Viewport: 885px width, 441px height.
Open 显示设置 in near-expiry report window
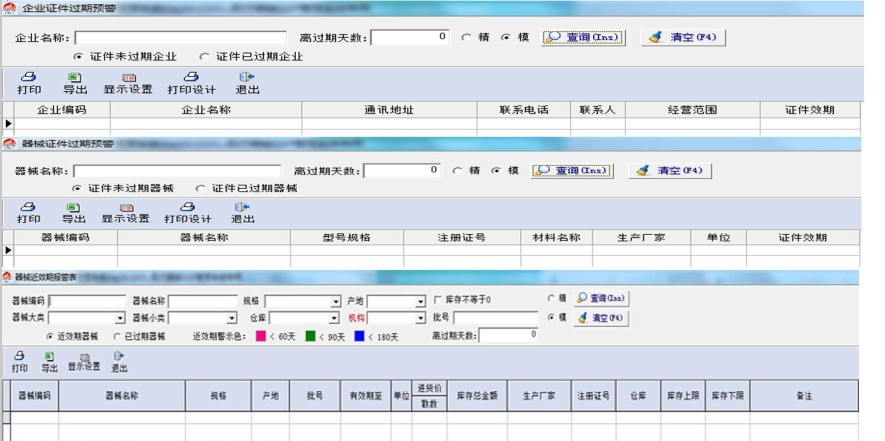click(85, 362)
